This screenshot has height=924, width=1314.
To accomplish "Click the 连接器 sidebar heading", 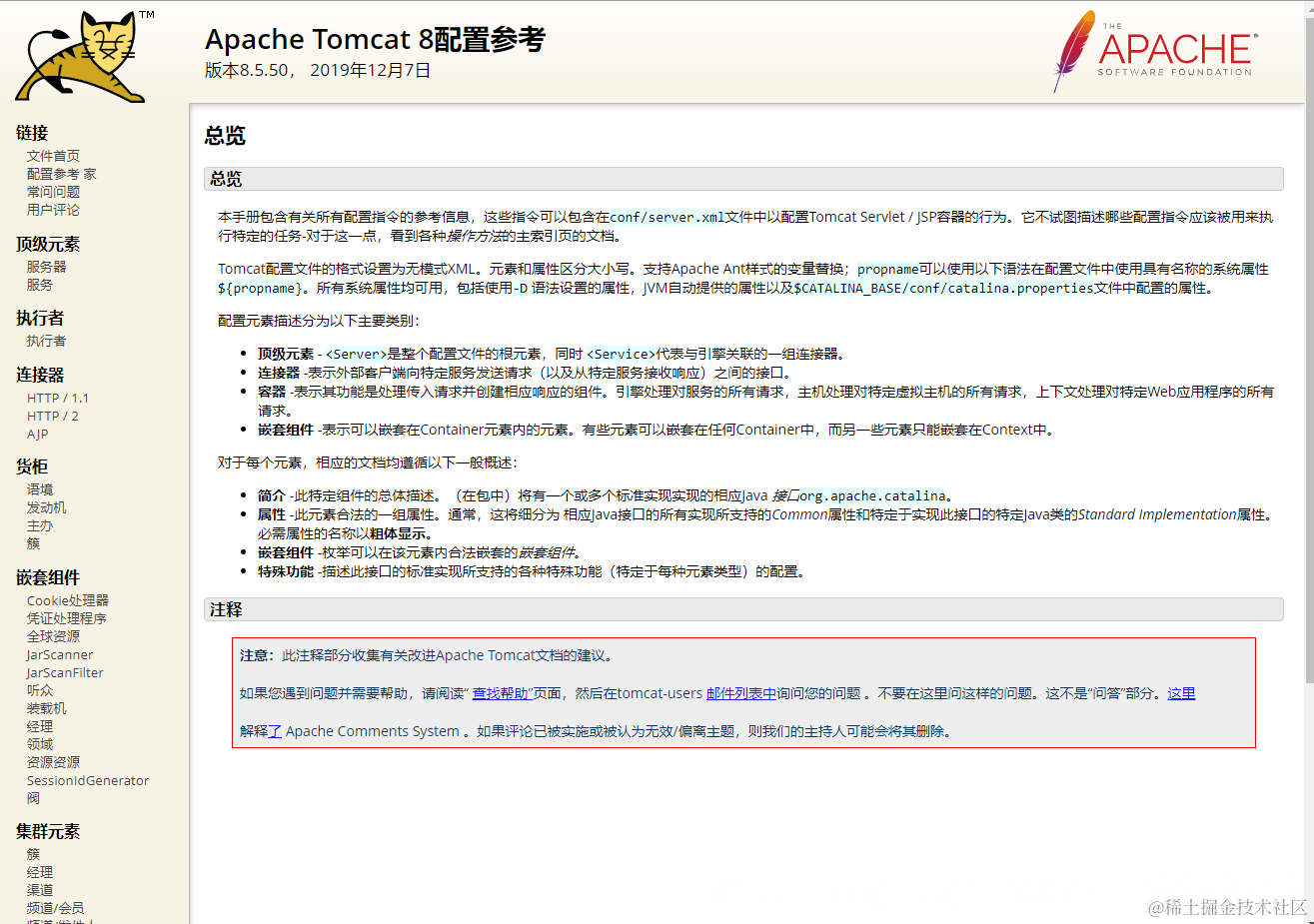I will point(40,375).
